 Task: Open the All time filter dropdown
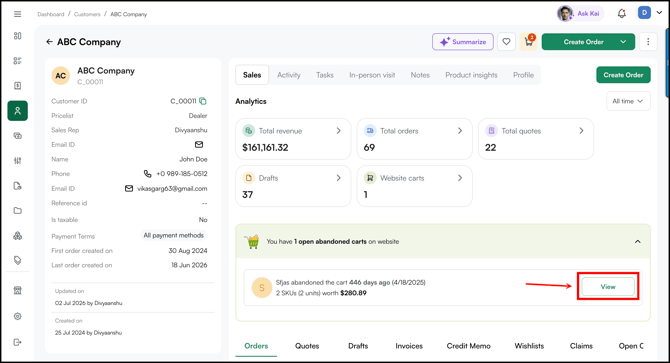coord(628,101)
